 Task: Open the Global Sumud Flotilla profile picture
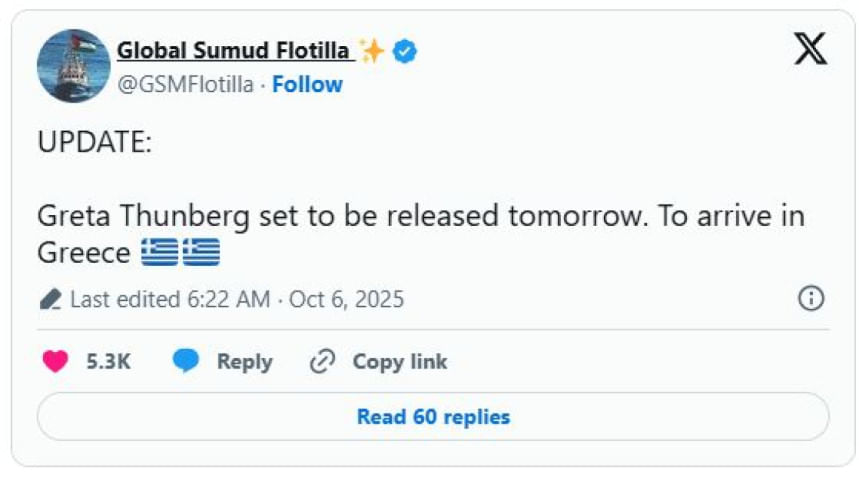(73, 66)
